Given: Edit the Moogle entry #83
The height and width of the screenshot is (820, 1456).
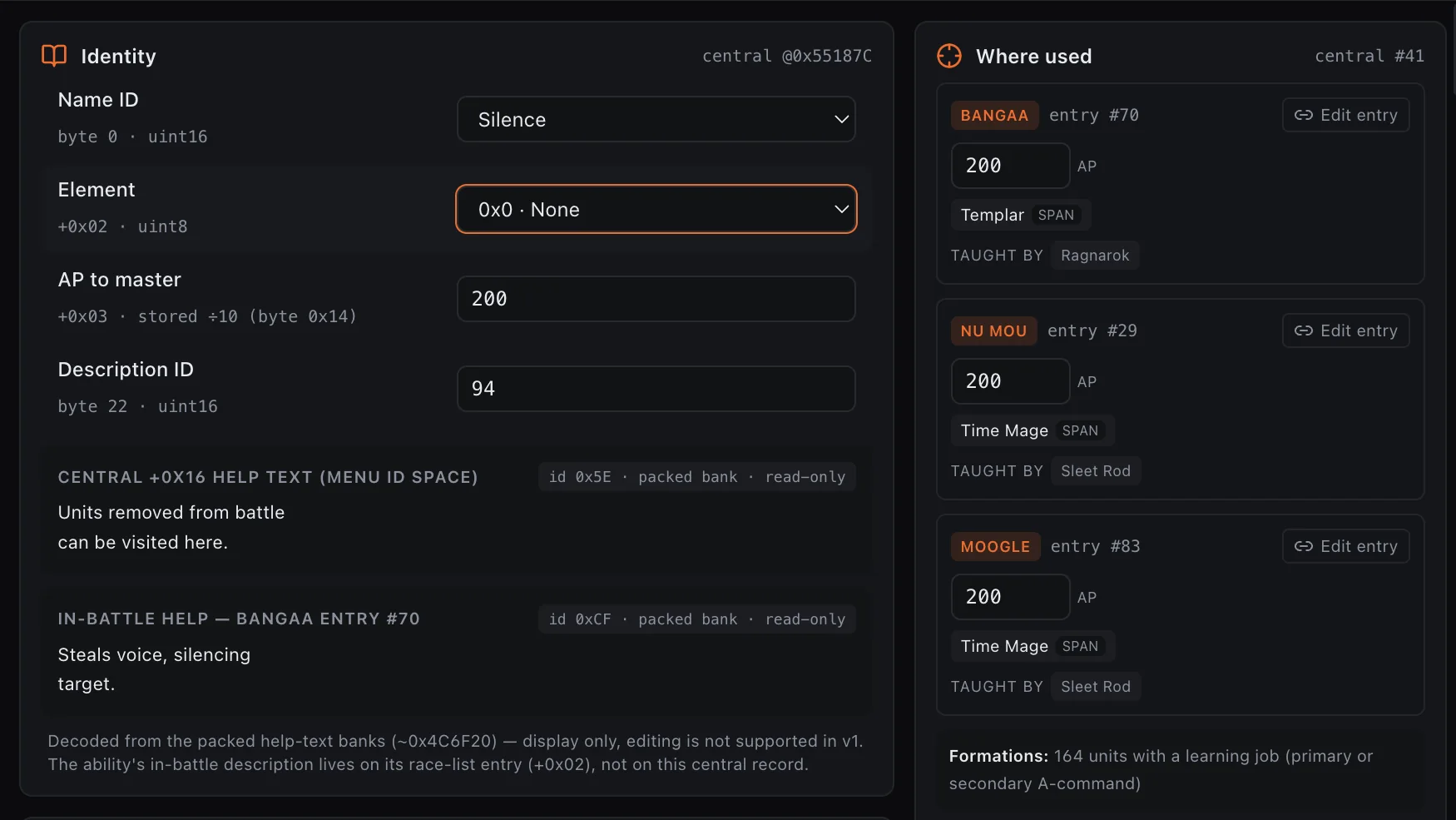Looking at the screenshot, I should point(1345,546).
